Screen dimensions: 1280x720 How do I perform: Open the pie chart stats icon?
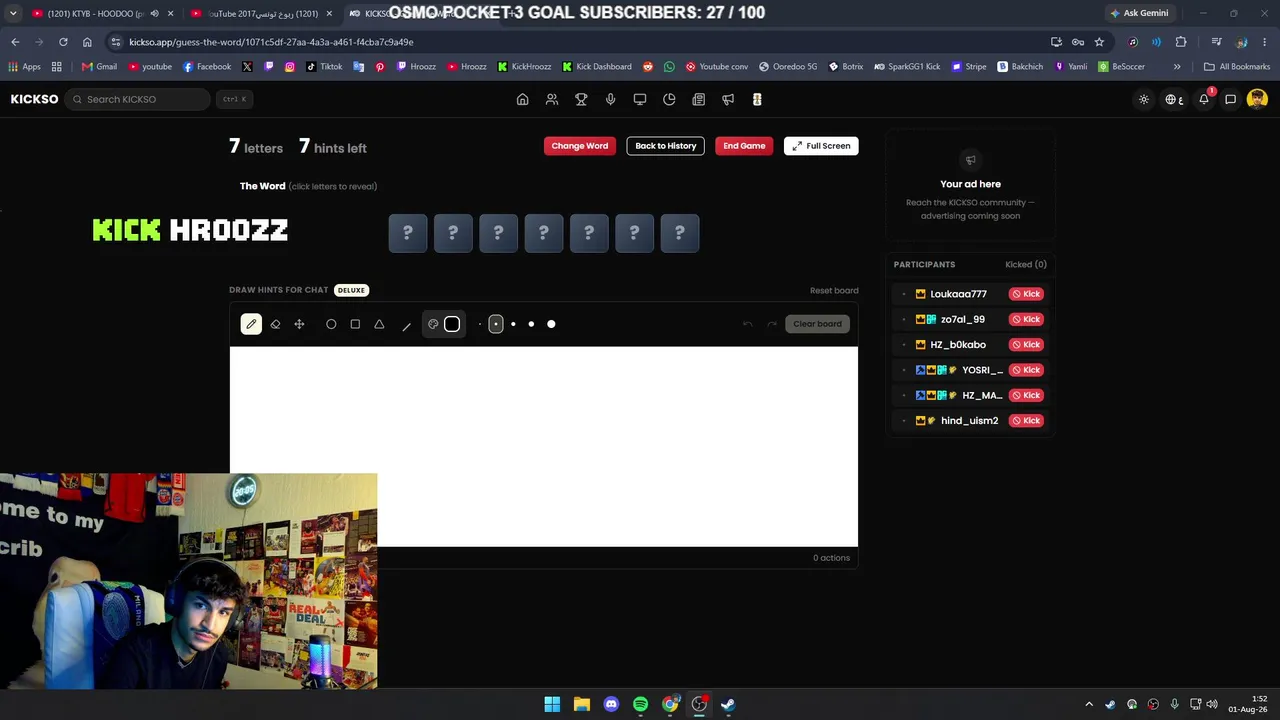[x=669, y=99]
